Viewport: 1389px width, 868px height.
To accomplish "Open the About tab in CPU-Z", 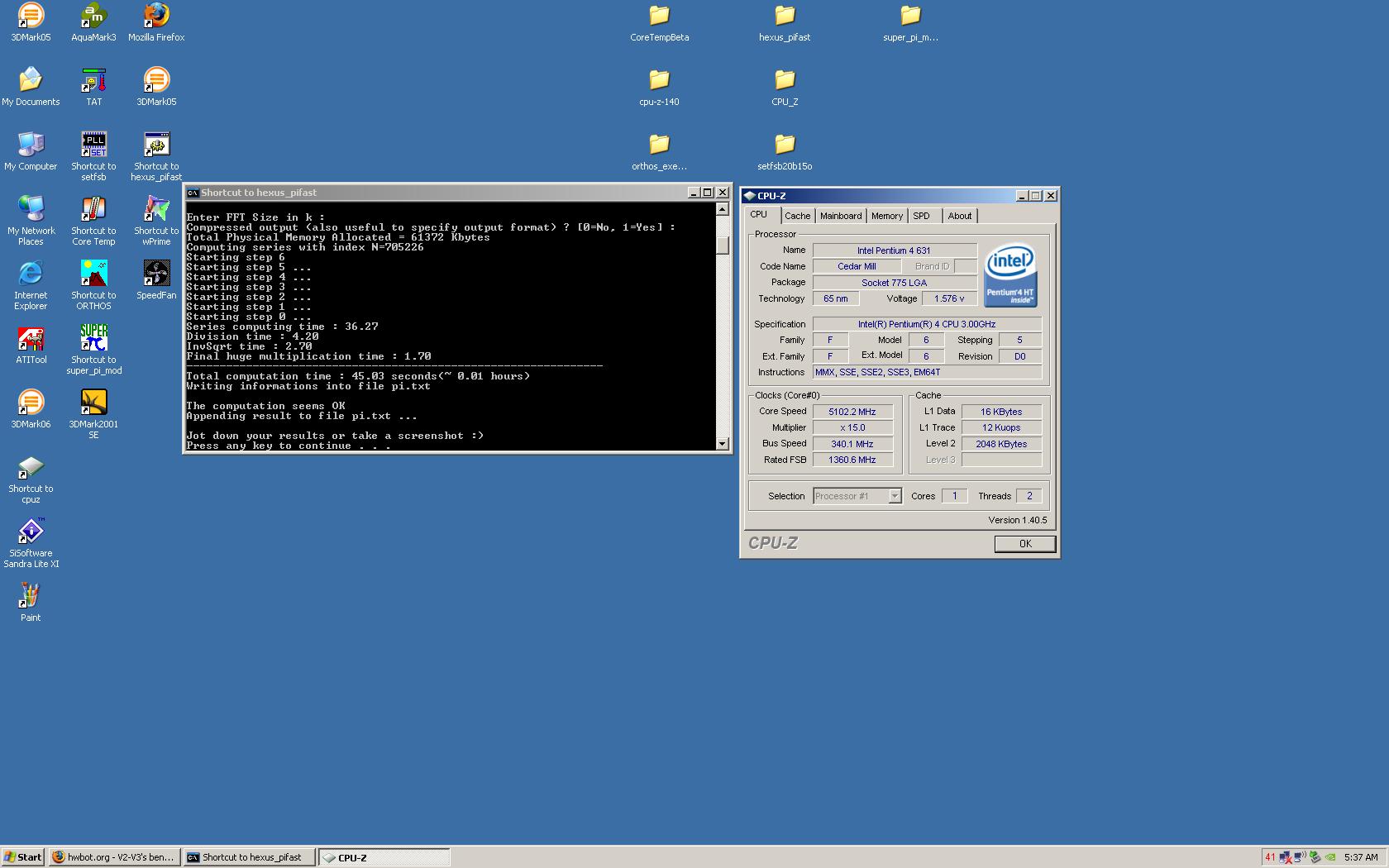I will (960, 216).
